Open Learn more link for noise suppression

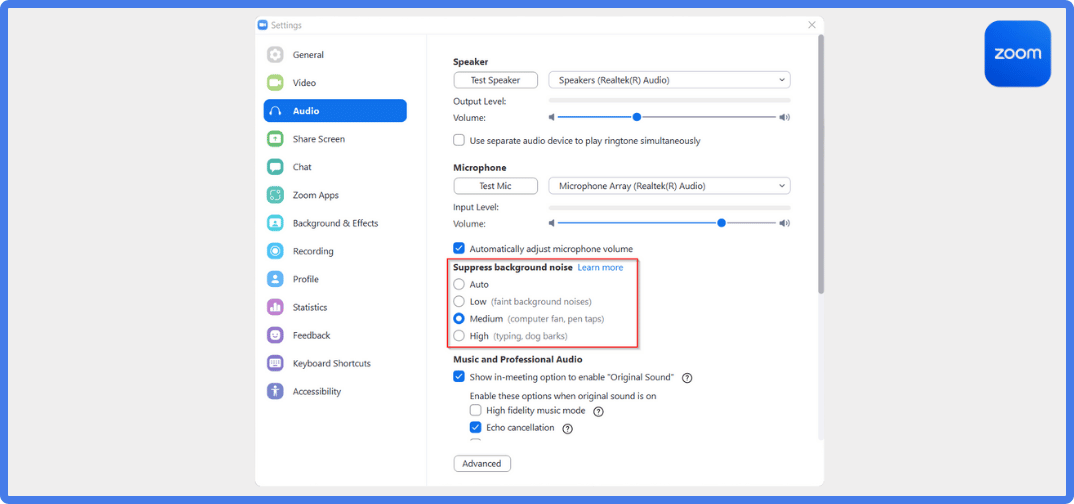pos(600,268)
